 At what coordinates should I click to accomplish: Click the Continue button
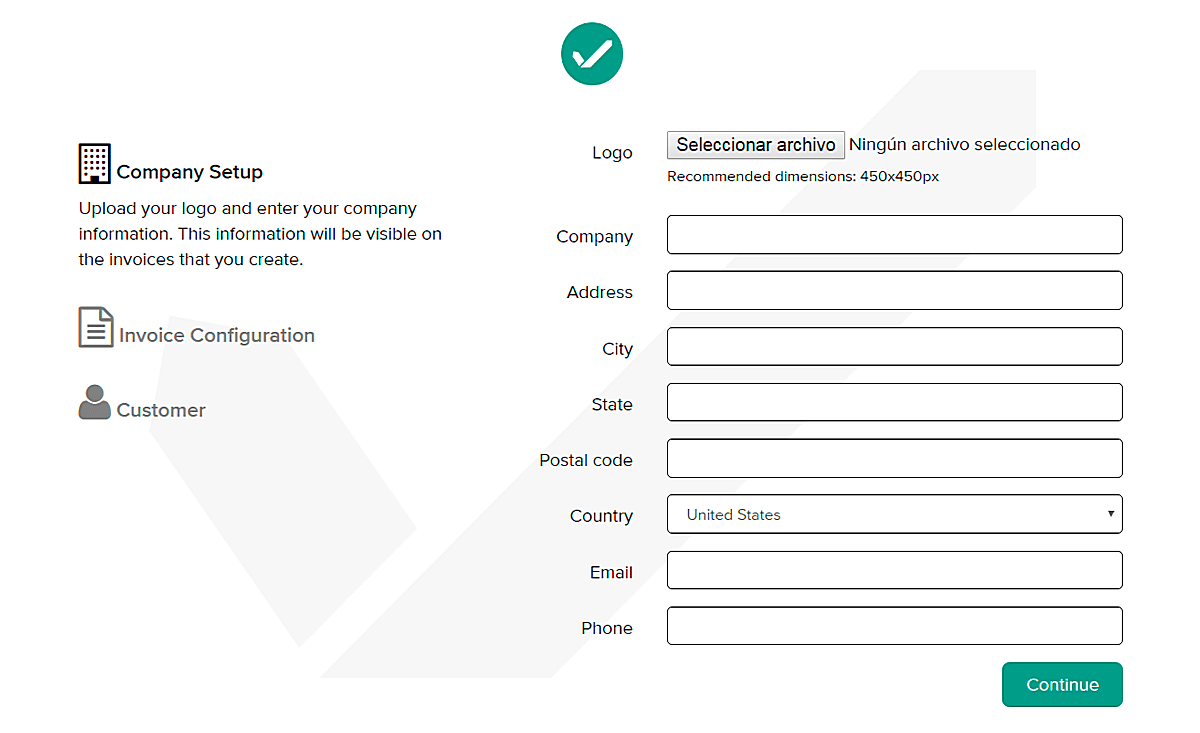1062,685
